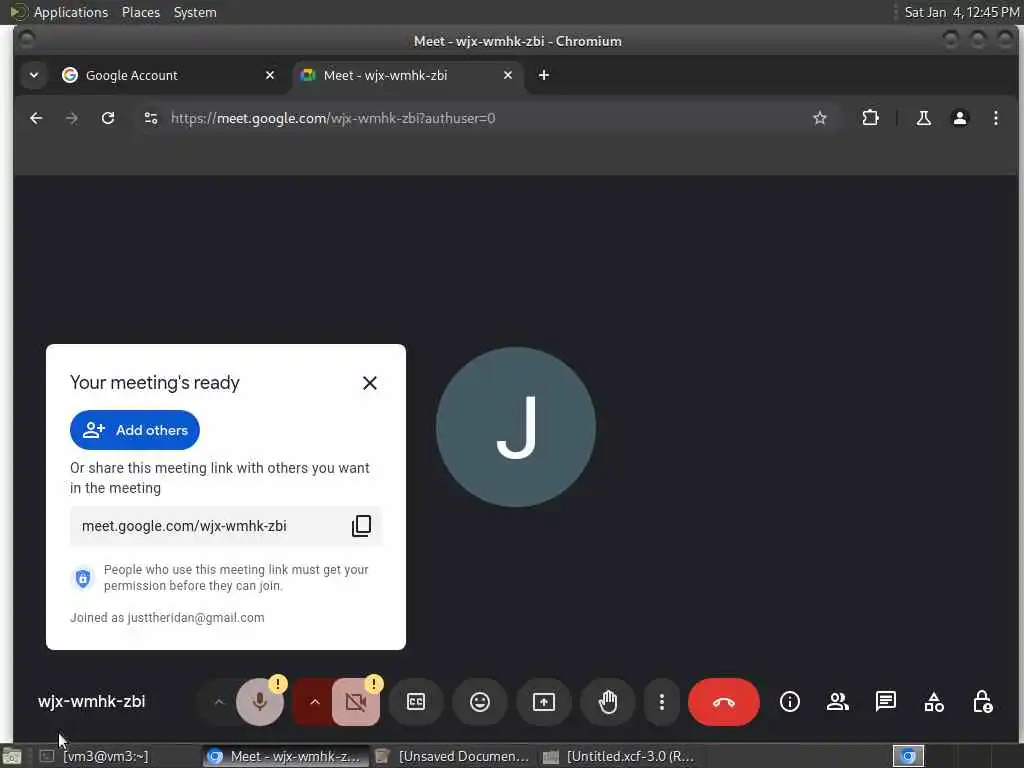Open a new browser tab
This screenshot has width=1024, height=768.
pos(543,75)
